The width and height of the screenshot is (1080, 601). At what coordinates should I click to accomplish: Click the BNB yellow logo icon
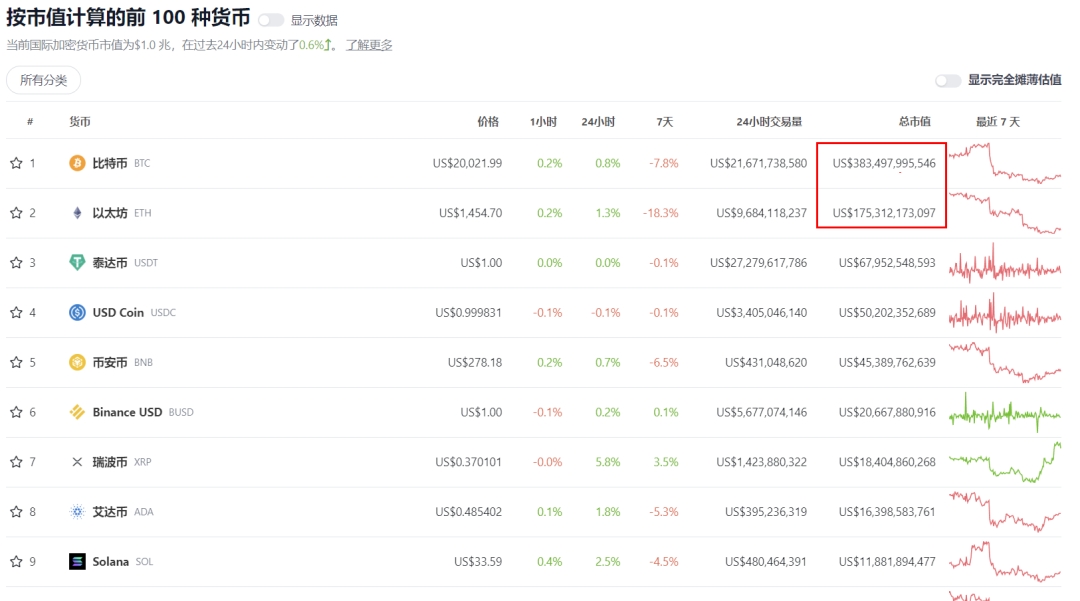[x=77, y=362]
